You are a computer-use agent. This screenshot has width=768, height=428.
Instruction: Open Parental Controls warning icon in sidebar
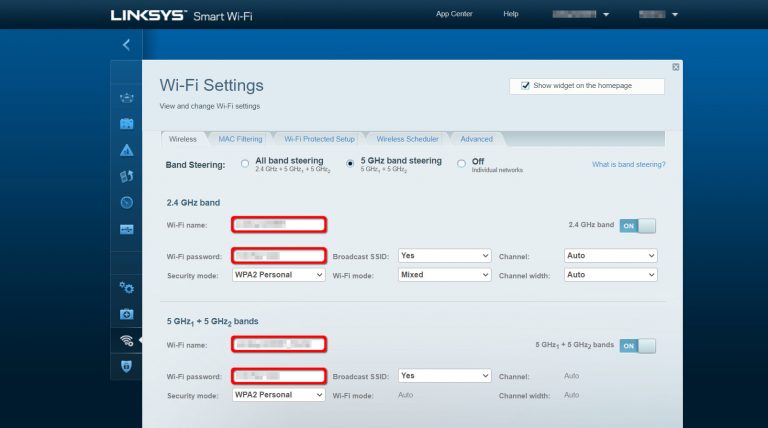click(x=126, y=150)
